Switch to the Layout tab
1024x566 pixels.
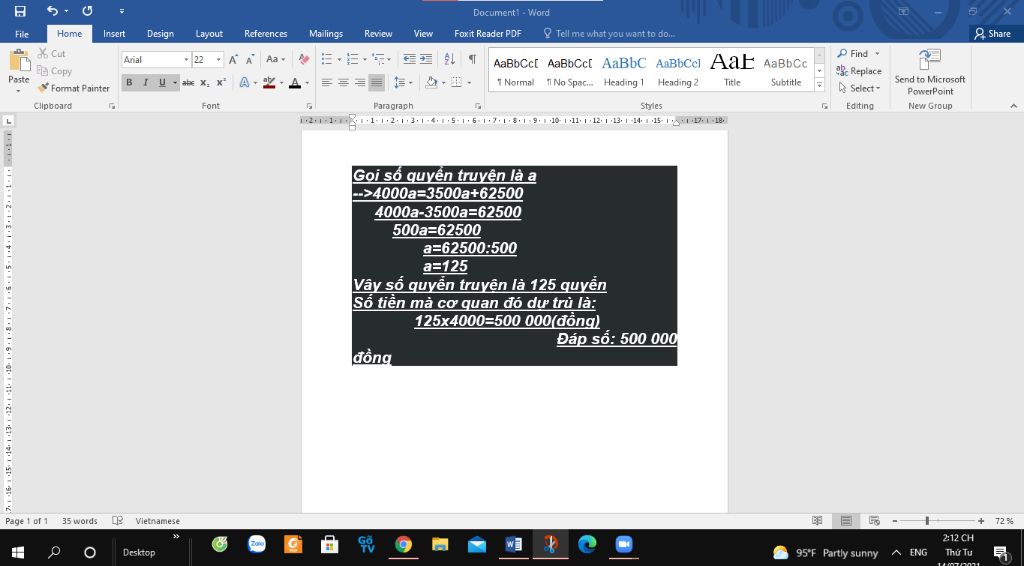(209, 34)
